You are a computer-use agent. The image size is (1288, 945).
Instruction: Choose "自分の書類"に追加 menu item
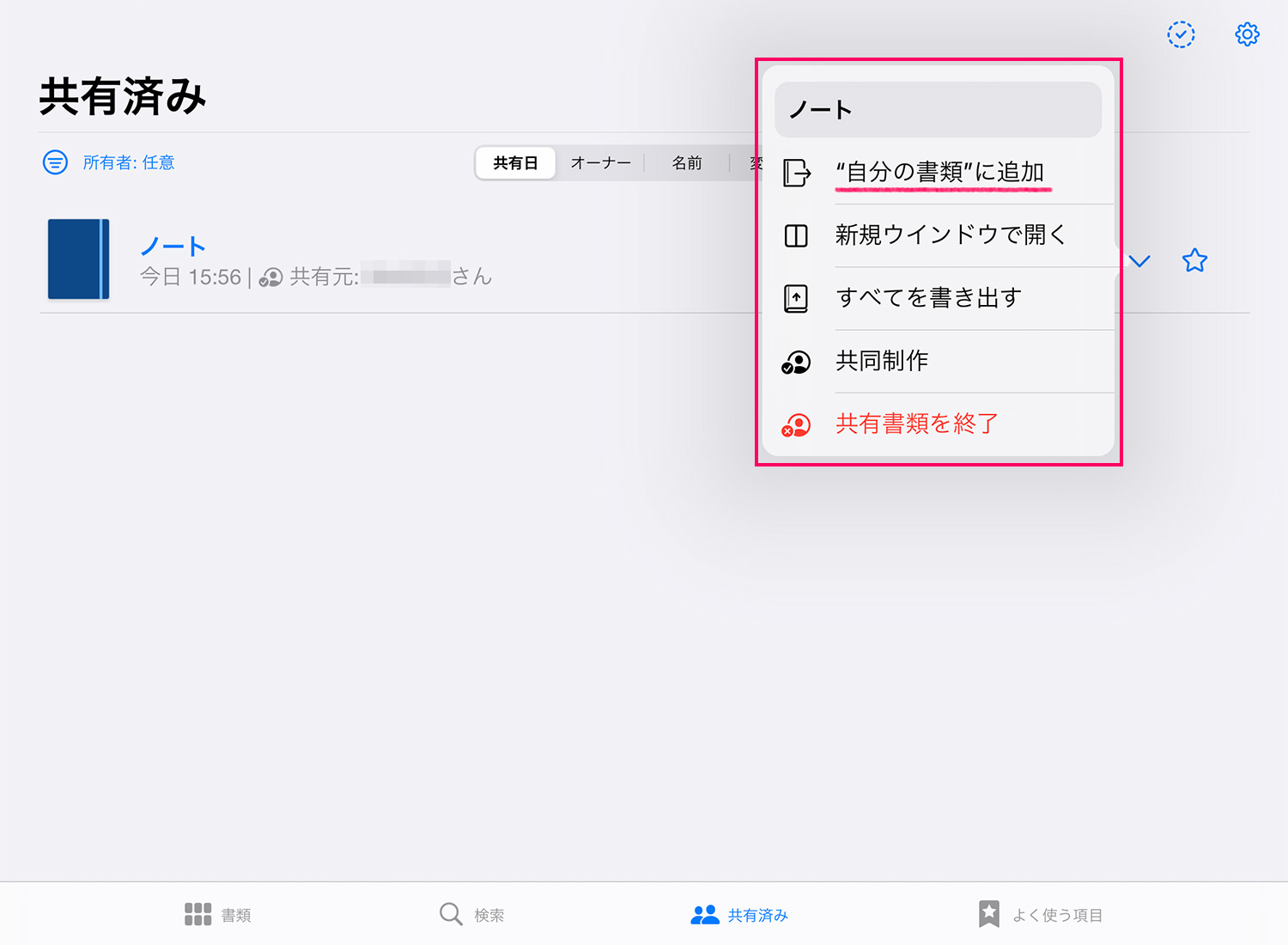coord(938,173)
